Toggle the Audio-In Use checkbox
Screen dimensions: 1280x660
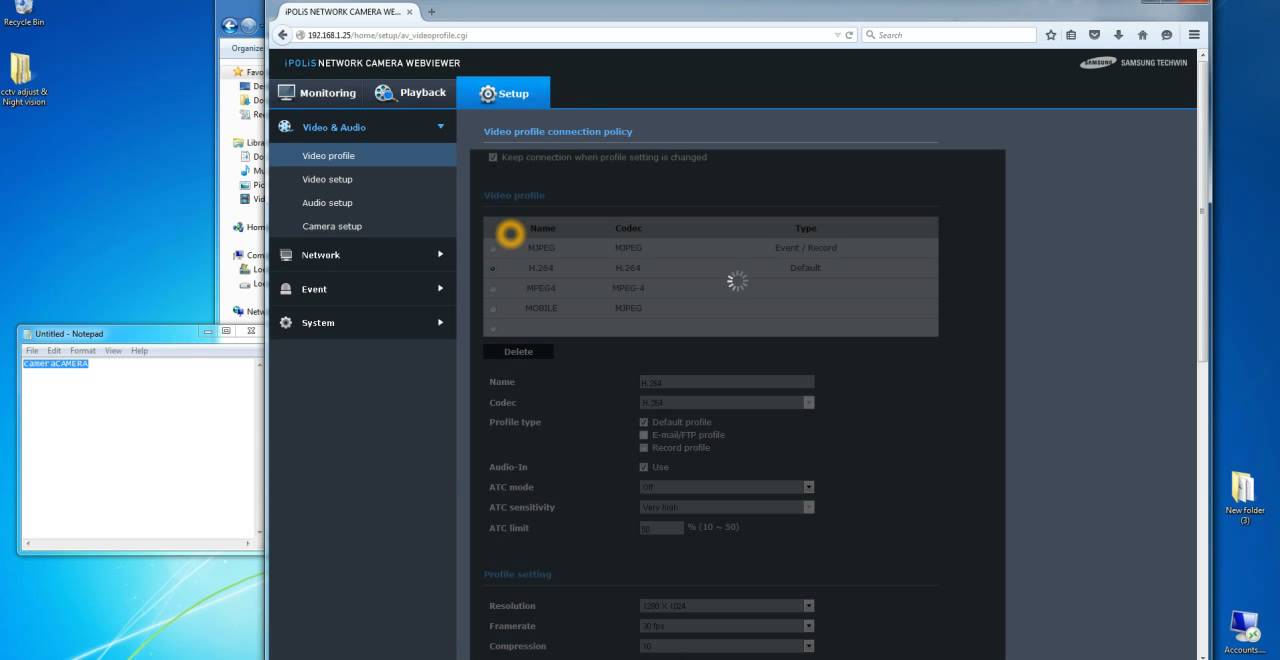point(644,467)
